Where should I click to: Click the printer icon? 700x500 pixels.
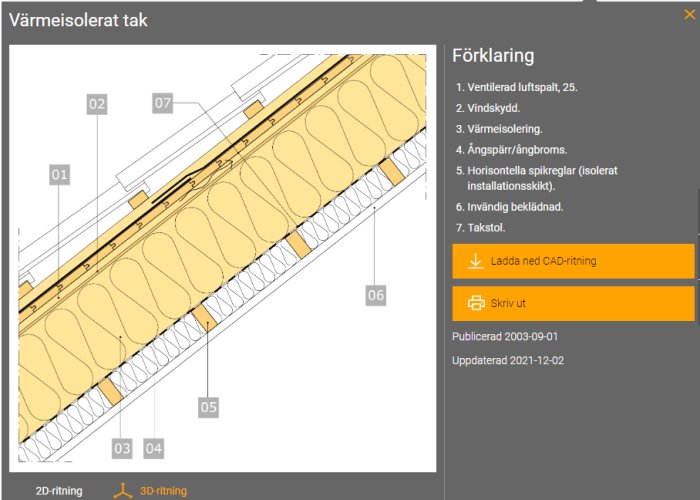476,303
